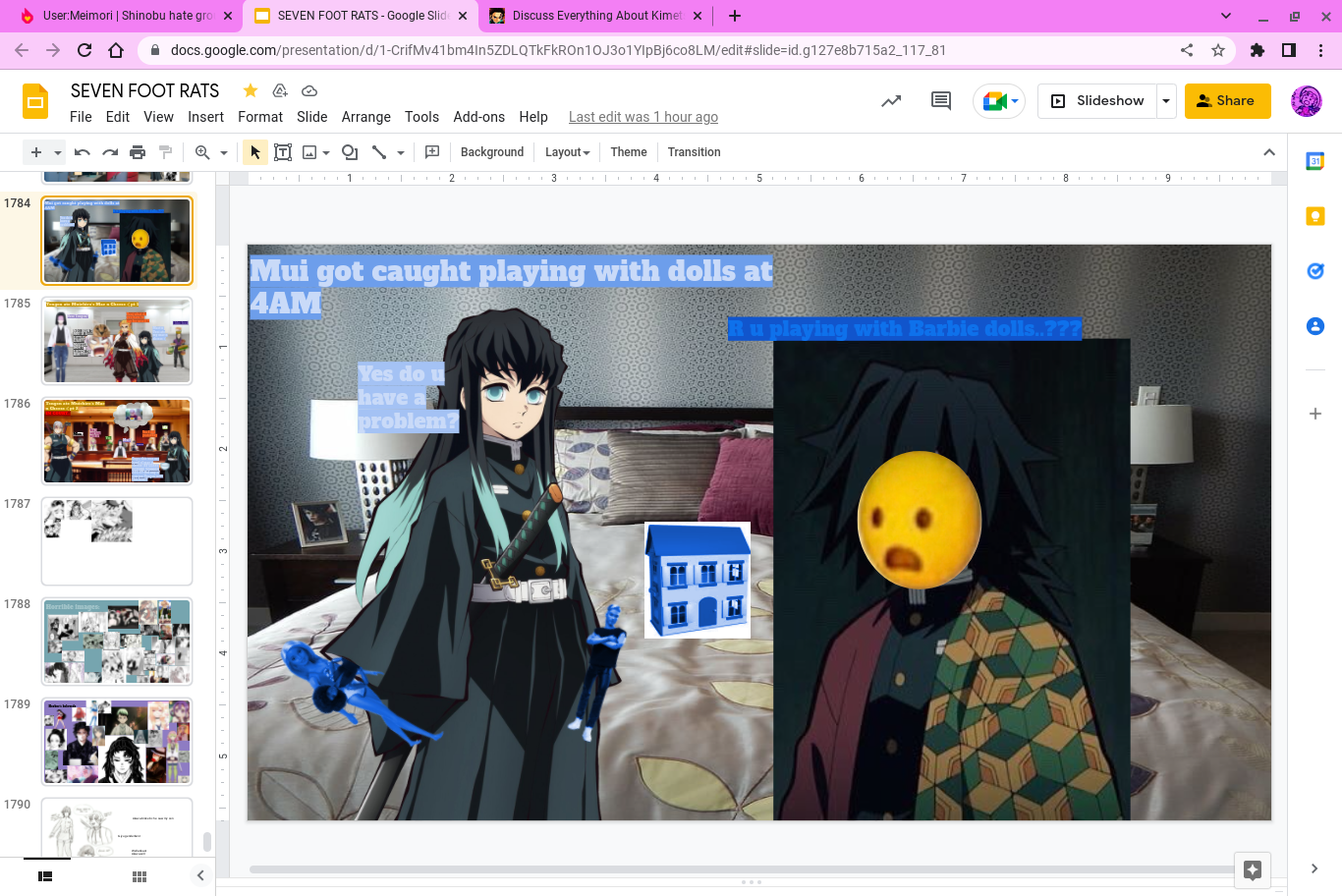Select slide 1788 thumbnail
This screenshot has height=896, width=1342.
(x=117, y=642)
